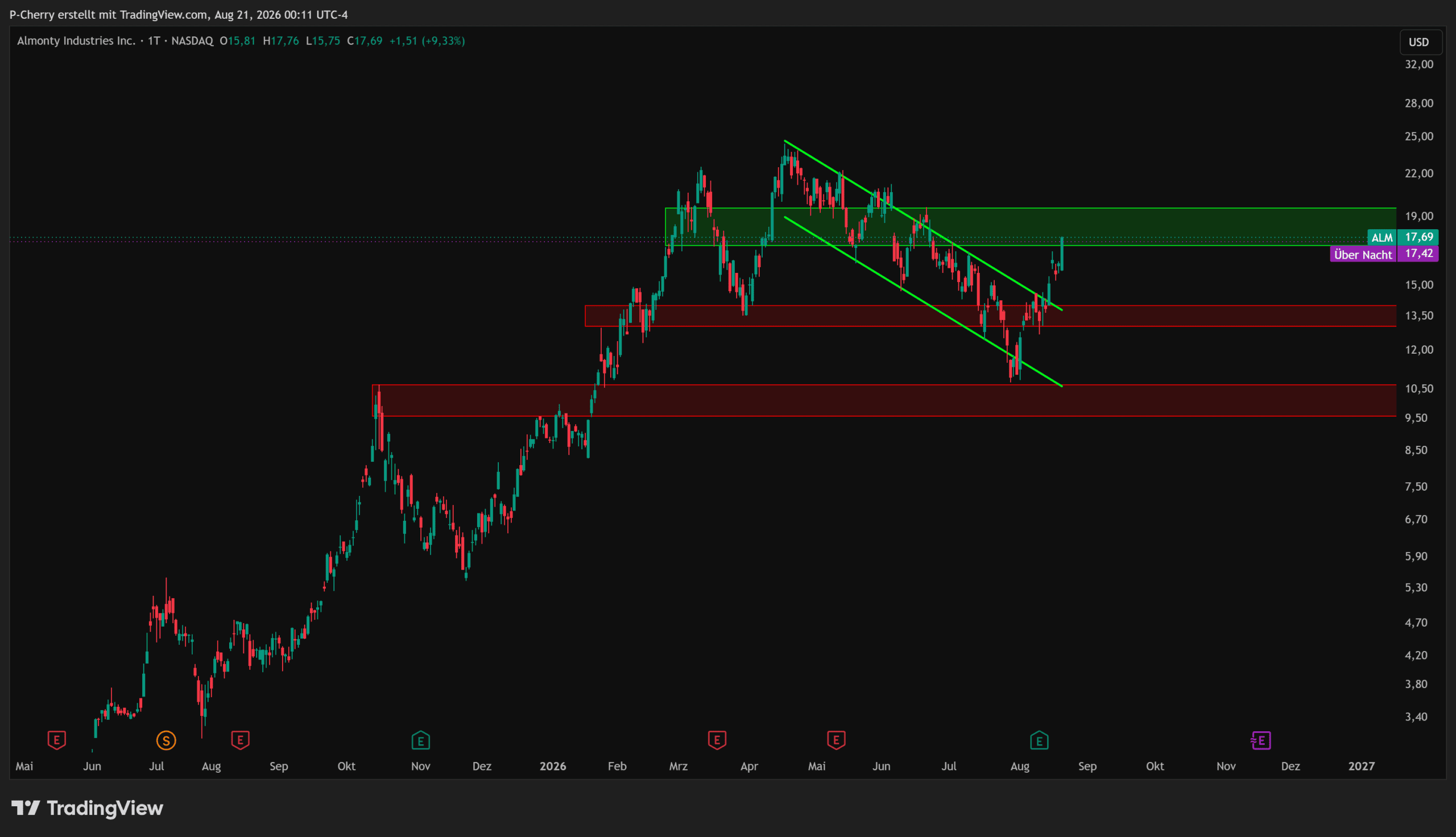Click the 5,30 price axis label
Image resolution: width=1456 pixels, height=837 pixels.
[1416, 587]
